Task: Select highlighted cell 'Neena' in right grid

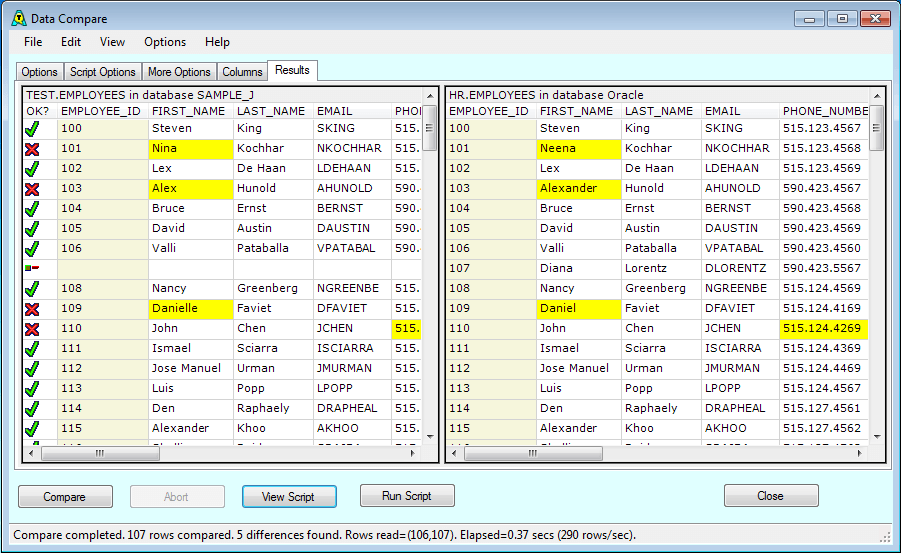Action: pyautogui.click(x=579, y=149)
